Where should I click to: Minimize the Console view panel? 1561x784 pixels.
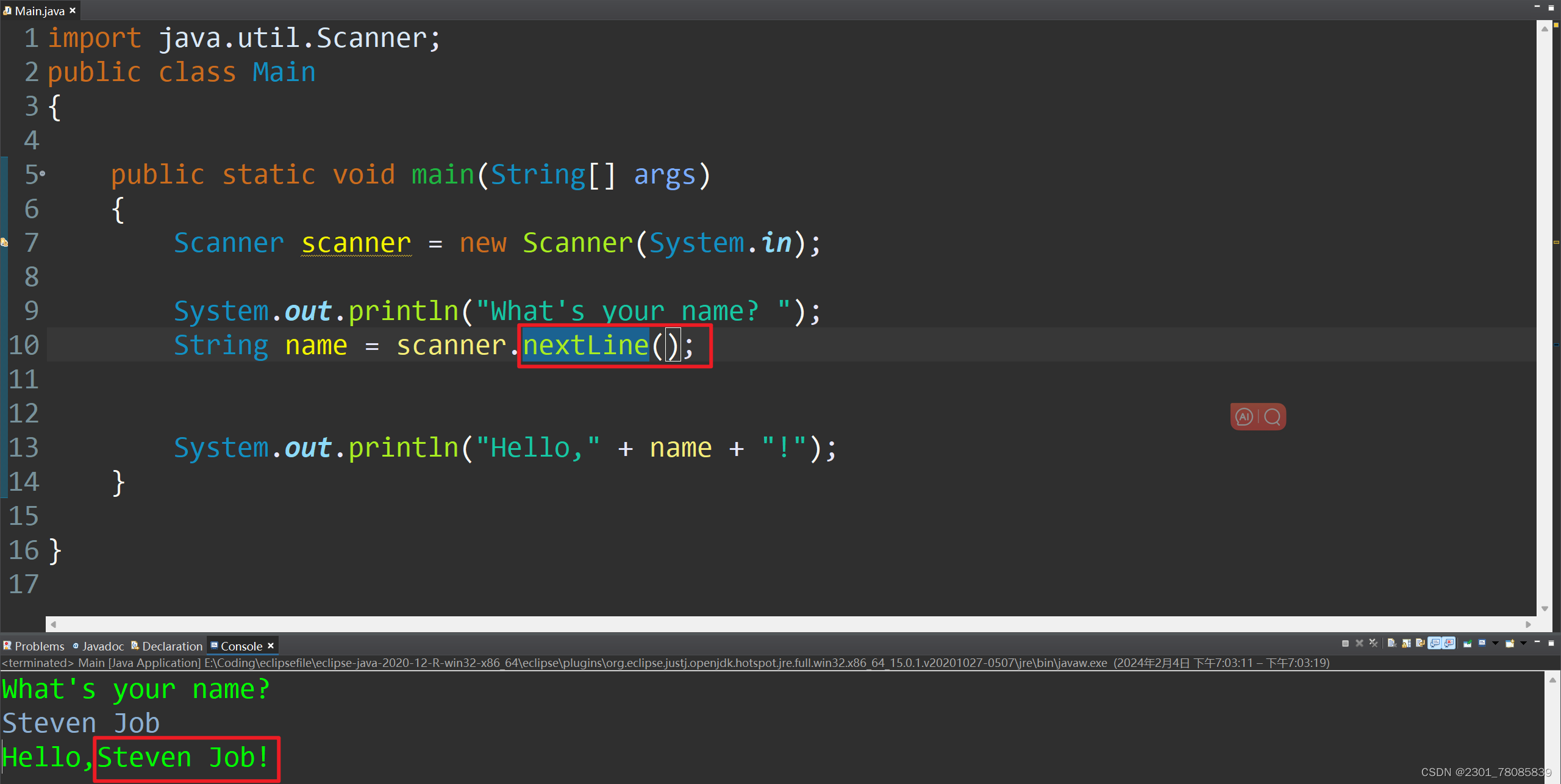pyautogui.click(x=1537, y=642)
